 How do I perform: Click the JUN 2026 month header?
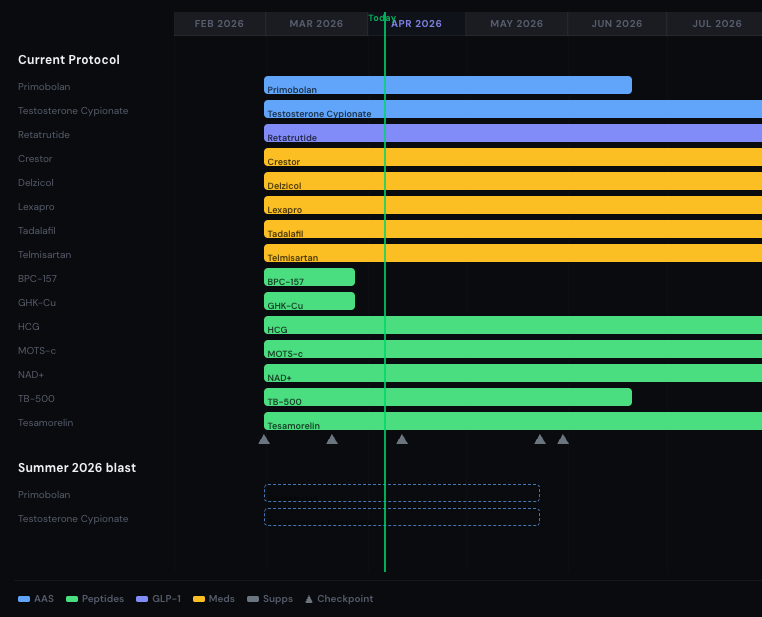point(617,24)
